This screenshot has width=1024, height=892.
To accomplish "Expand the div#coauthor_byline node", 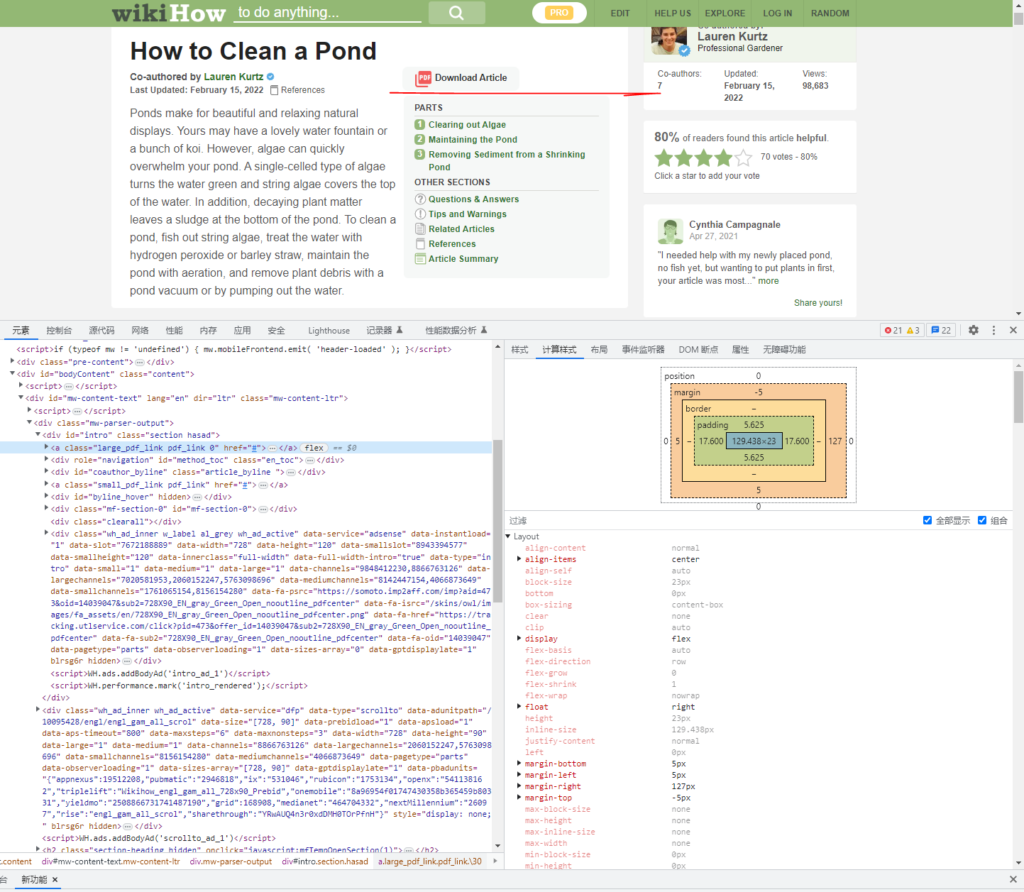I will (x=46, y=472).
